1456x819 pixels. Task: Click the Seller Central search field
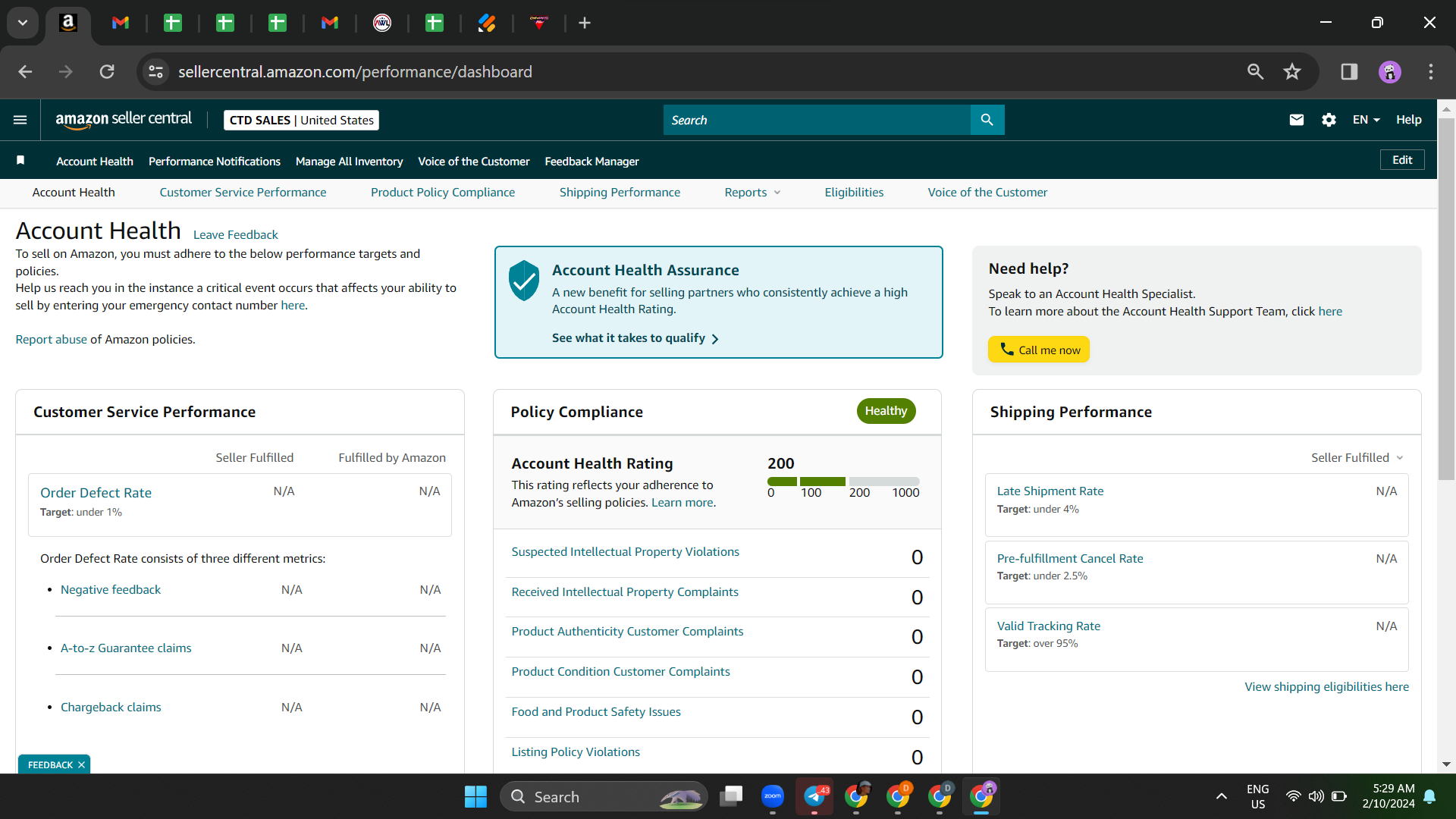(x=817, y=120)
